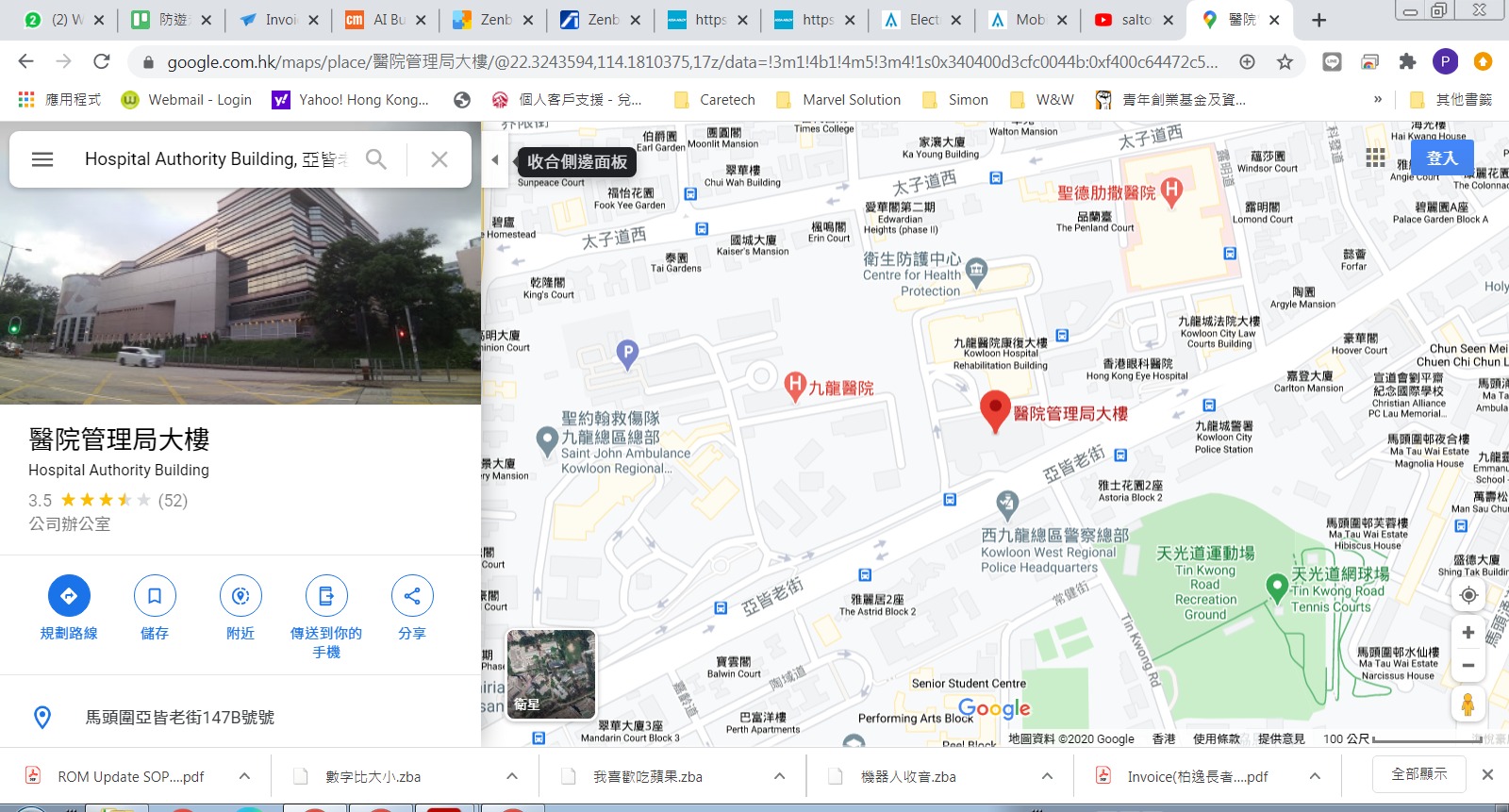
Task: Click the 登入 sign-in button
Action: 1441,158
